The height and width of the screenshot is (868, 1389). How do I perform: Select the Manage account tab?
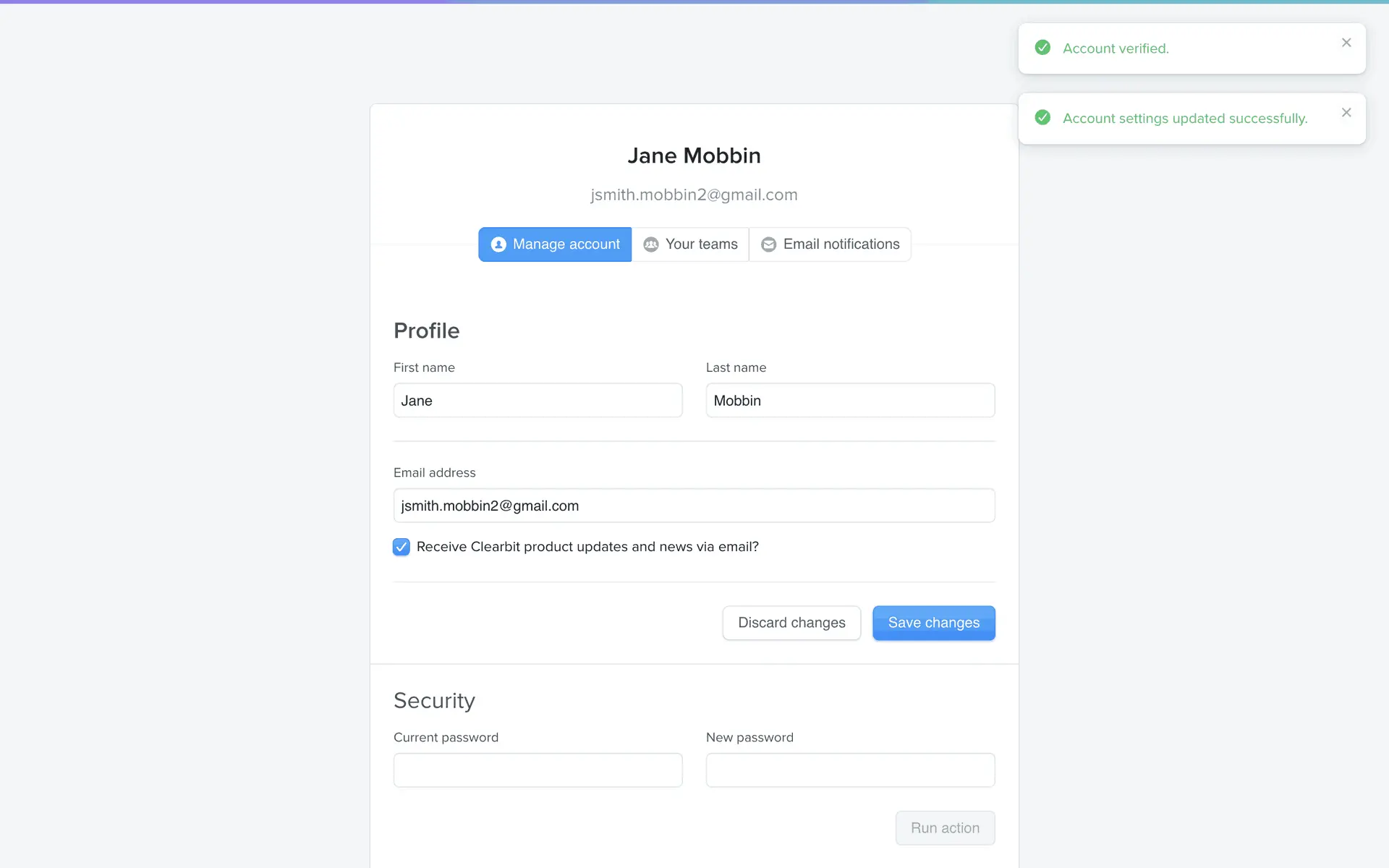pyautogui.click(x=555, y=244)
